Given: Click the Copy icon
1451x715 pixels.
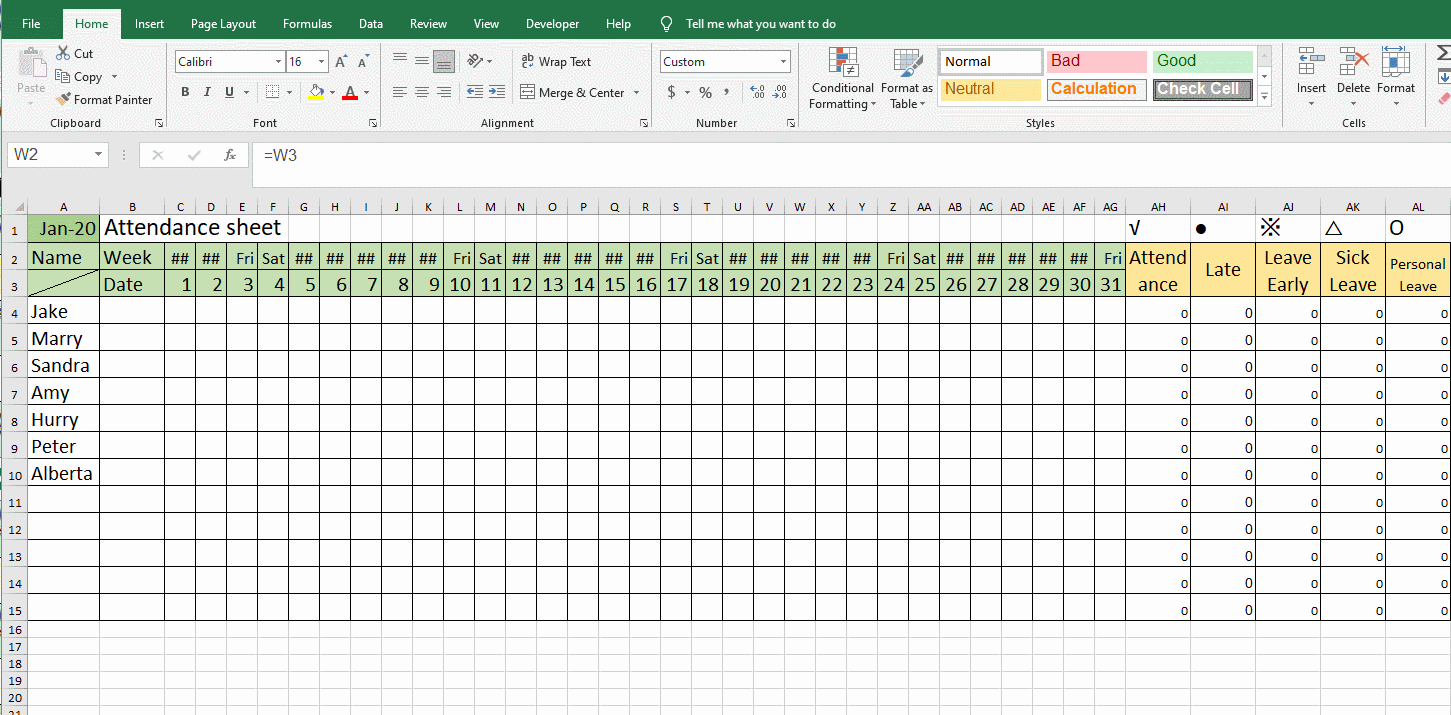Looking at the screenshot, I should point(63,76).
